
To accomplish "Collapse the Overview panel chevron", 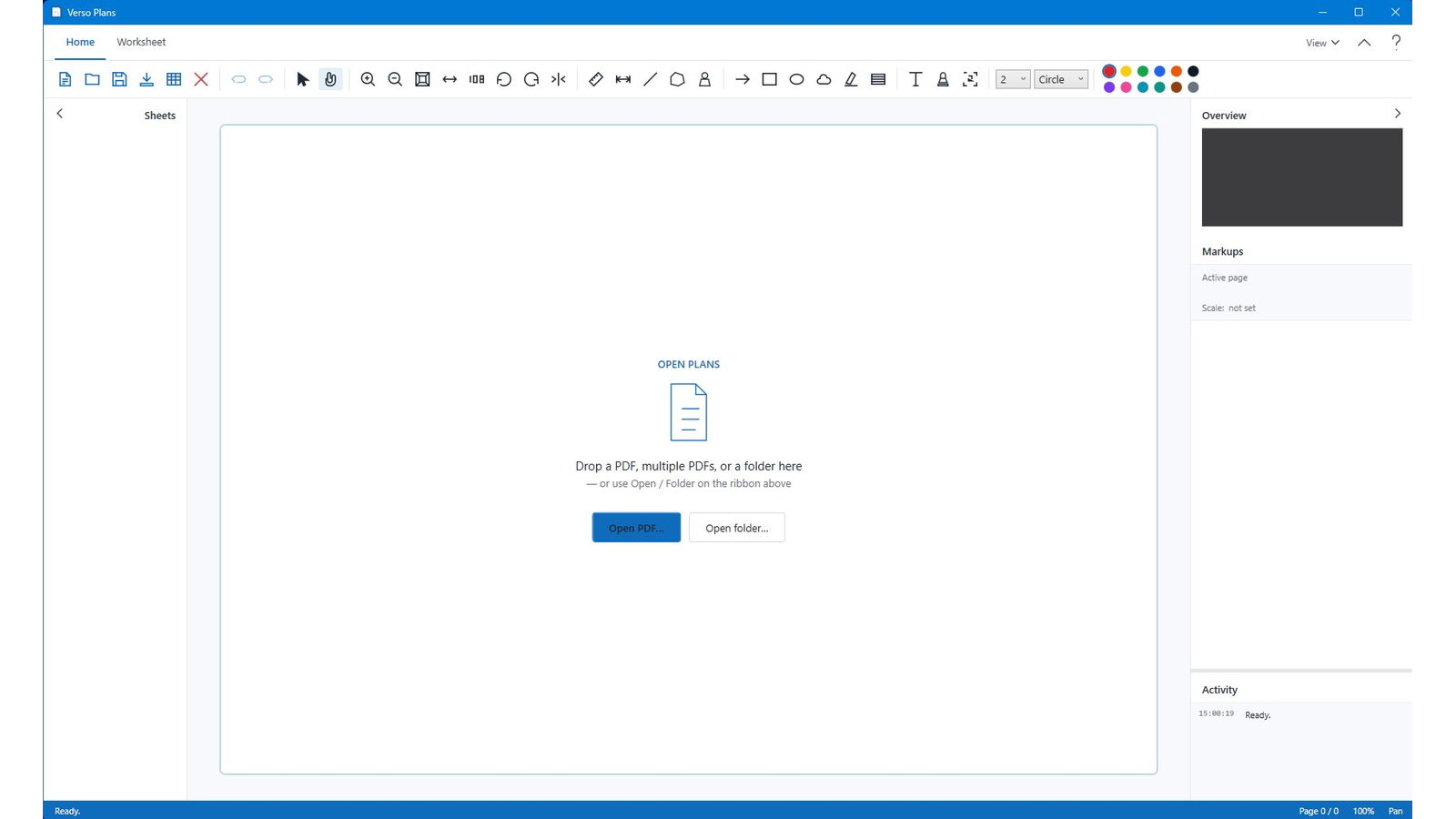I will pos(1398,114).
